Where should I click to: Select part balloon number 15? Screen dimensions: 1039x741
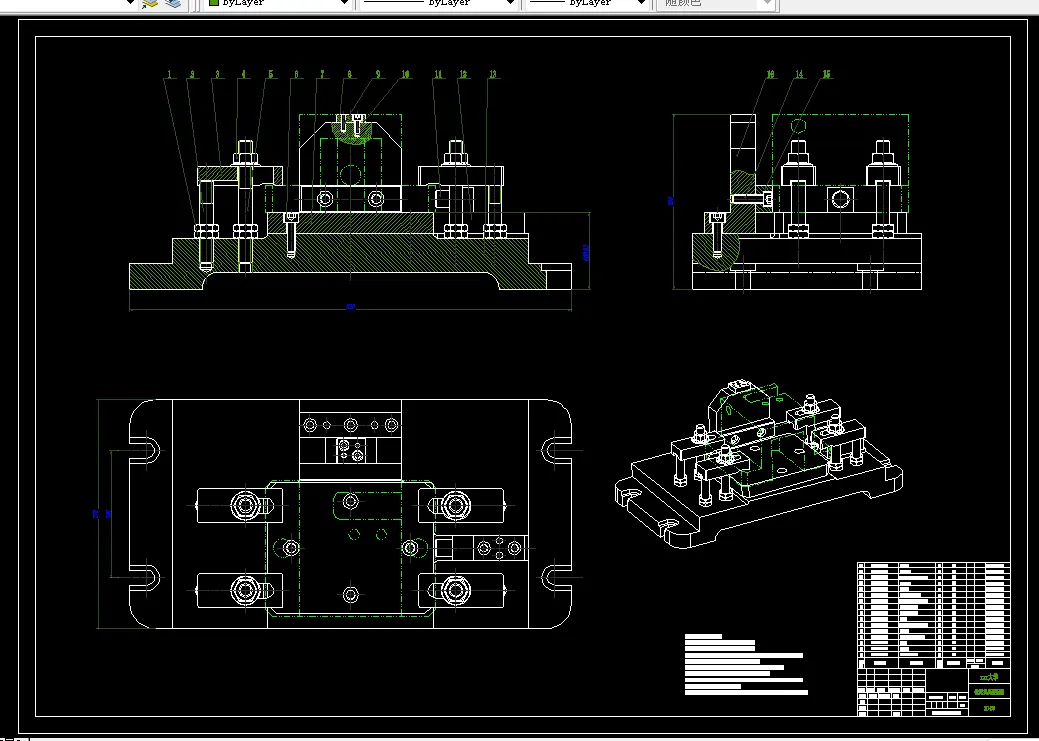tap(826, 74)
